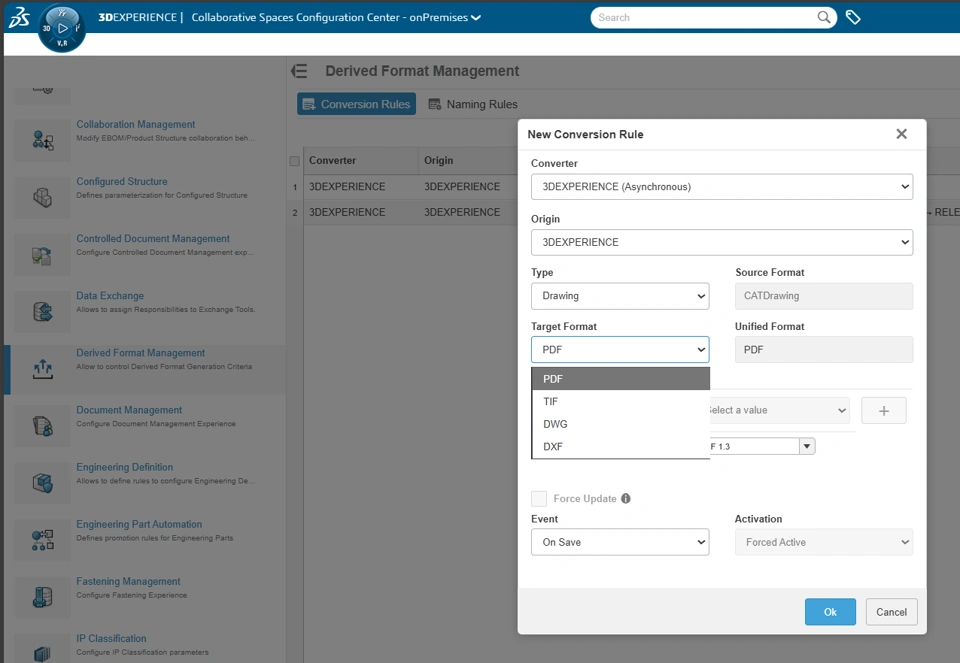Click Collaboration Management icon

[42, 140]
